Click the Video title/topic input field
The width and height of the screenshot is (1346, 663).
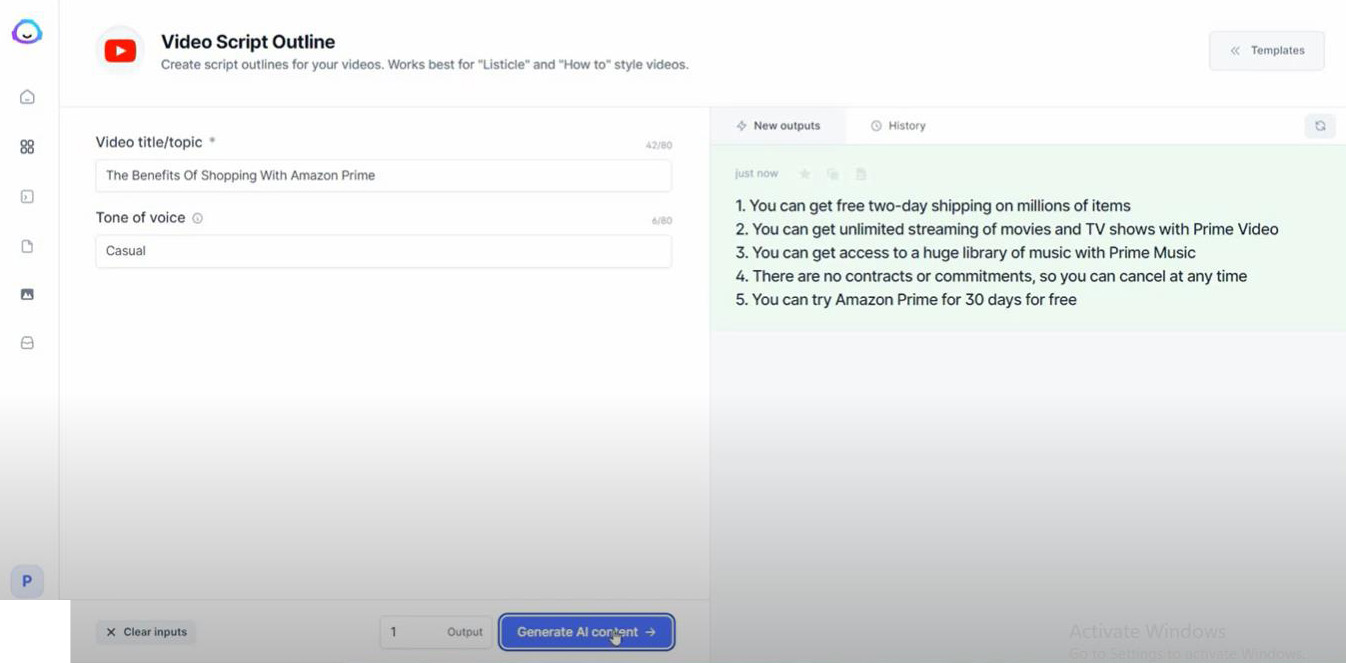tap(383, 175)
